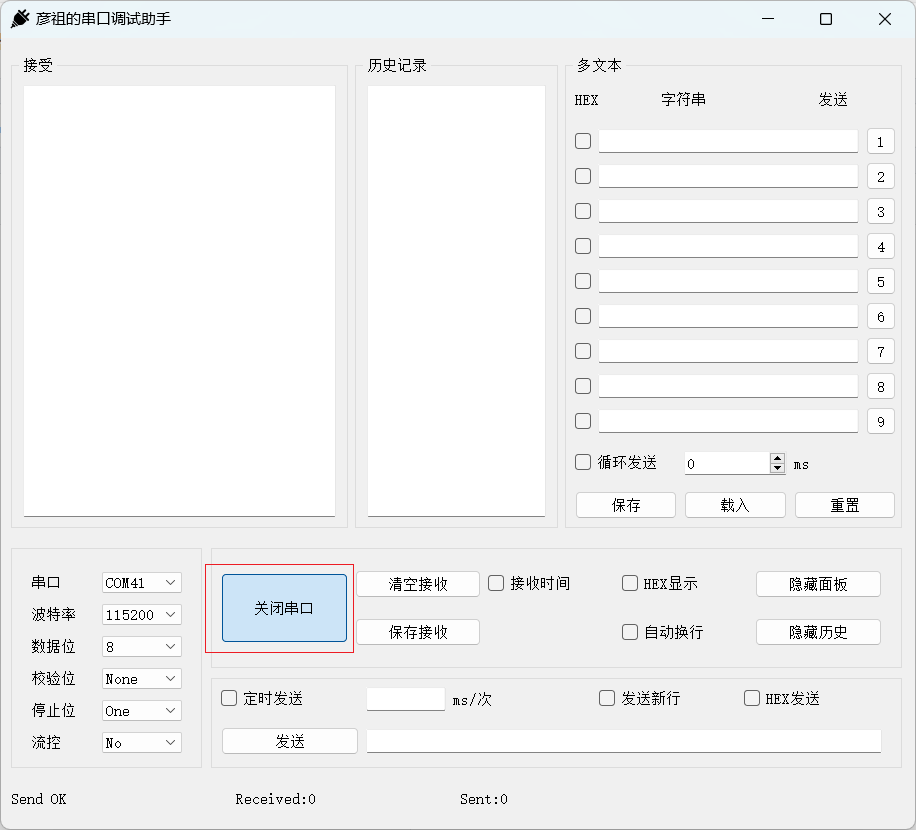Maximize the serial assistant window
The image size is (916, 830).
click(826, 19)
